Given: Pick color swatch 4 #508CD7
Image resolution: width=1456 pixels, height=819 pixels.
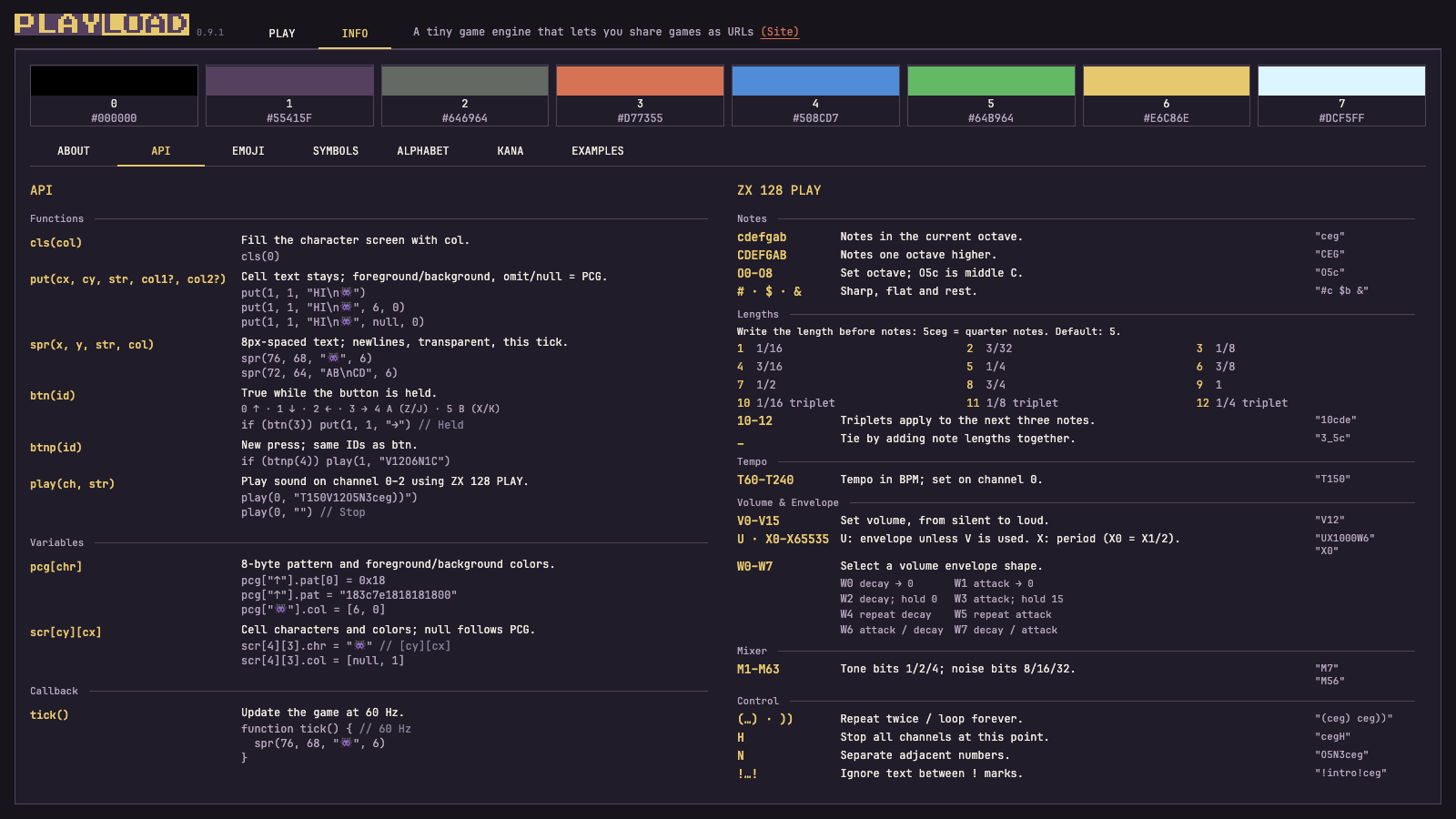Looking at the screenshot, I should pos(815,96).
